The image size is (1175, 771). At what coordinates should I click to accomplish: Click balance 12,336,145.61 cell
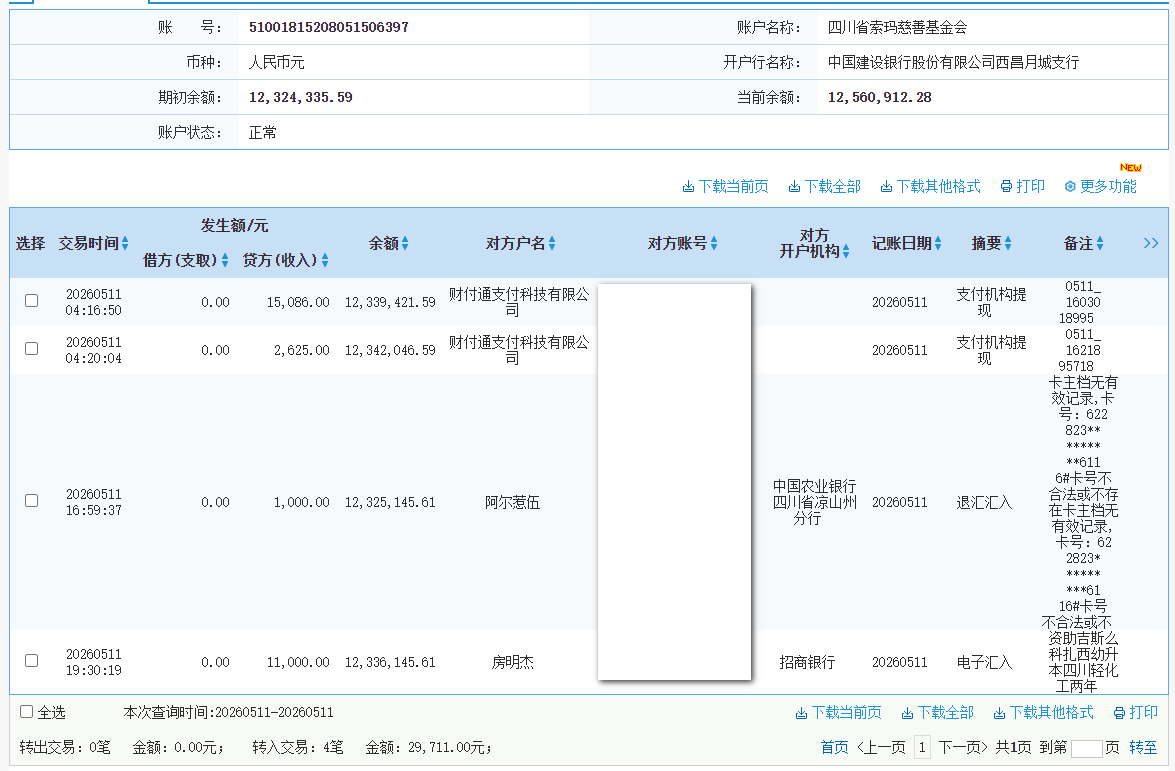pos(390,662)
